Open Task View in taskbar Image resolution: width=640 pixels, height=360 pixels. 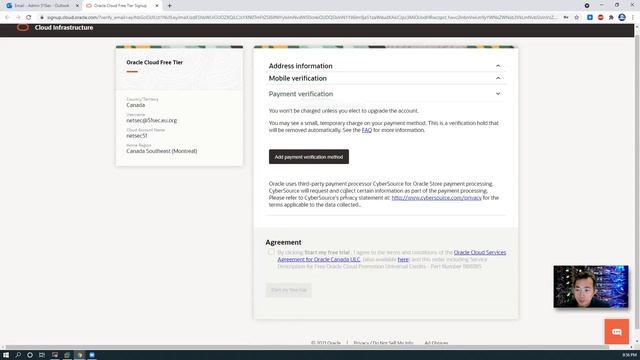[42, 355]
